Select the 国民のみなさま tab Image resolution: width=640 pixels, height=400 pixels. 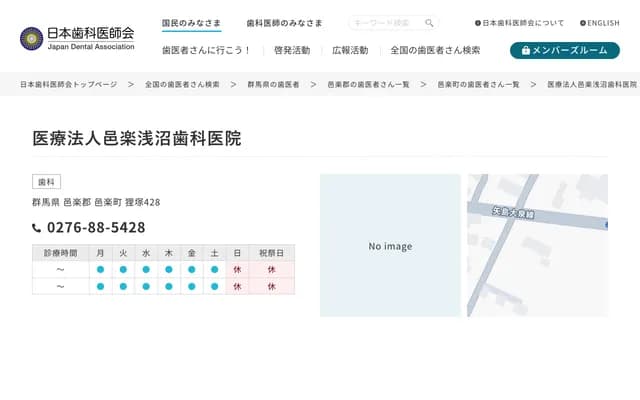point(191,22)
